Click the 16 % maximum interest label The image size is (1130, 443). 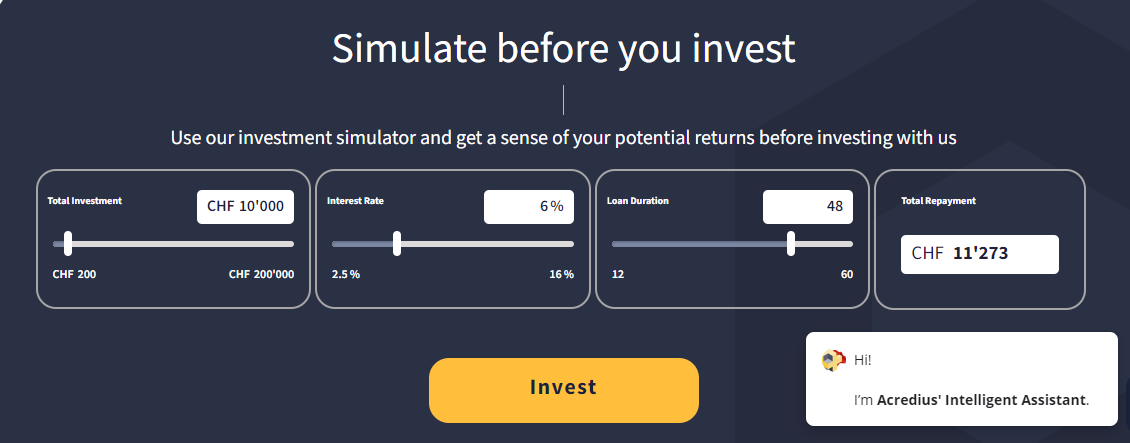tap(561, 275)
